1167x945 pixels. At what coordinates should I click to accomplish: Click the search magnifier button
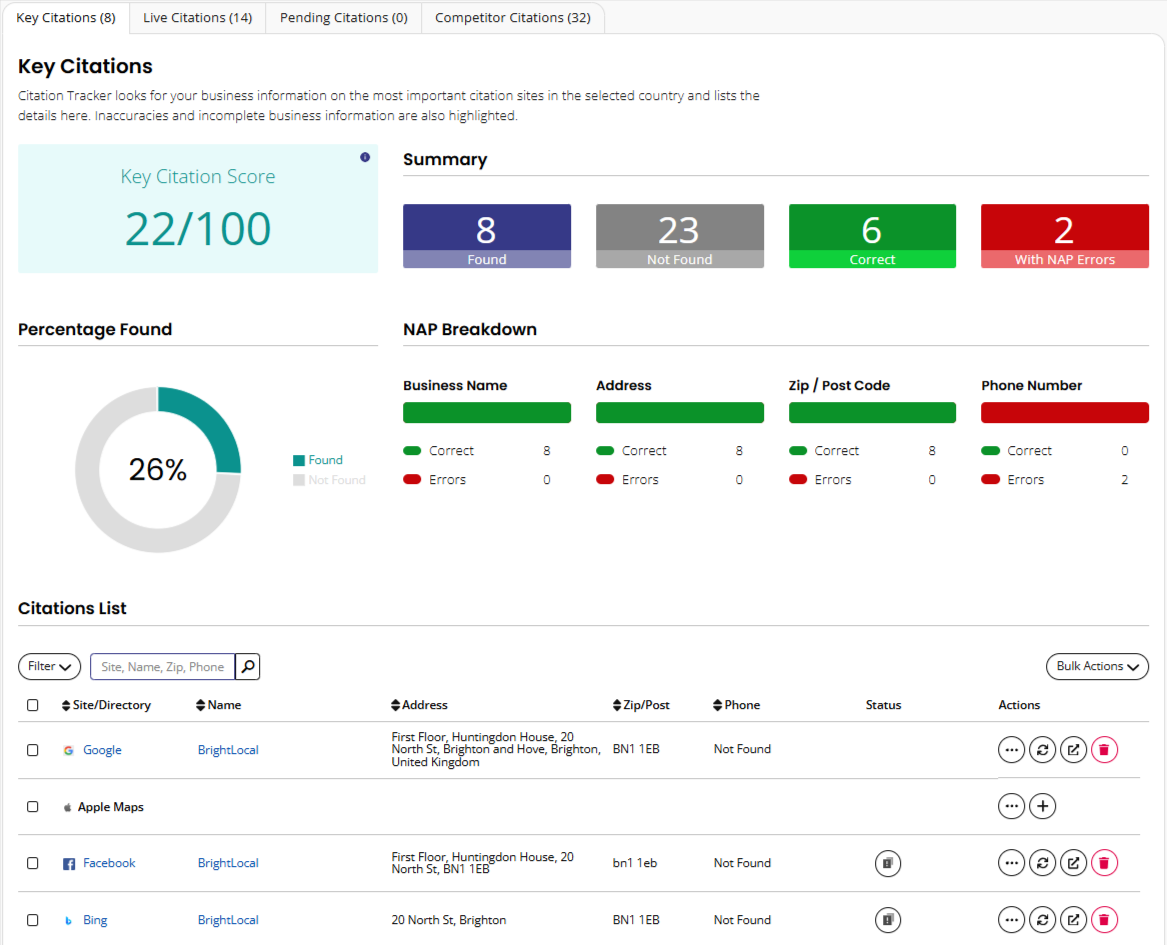click(248, 666)
